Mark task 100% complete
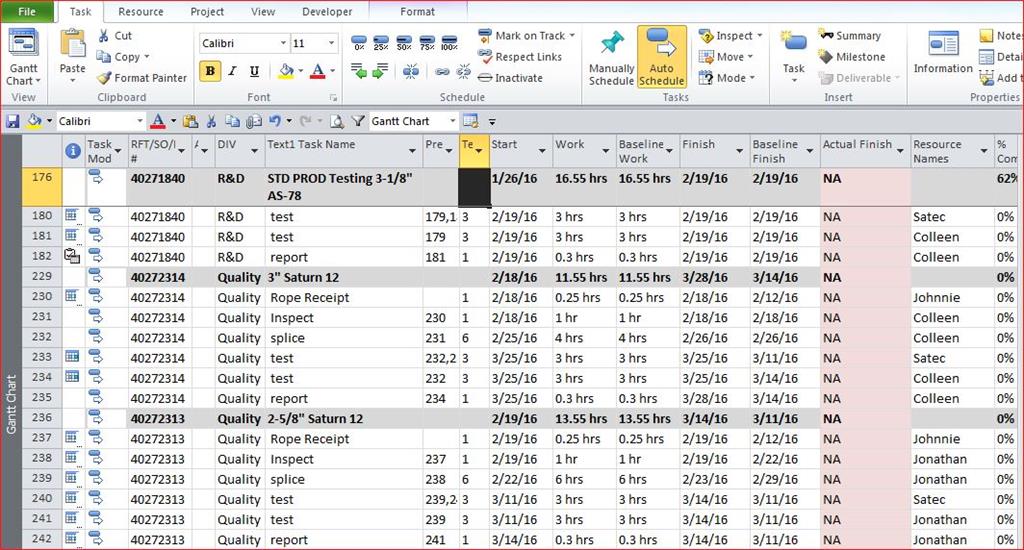 click(449, 43)
